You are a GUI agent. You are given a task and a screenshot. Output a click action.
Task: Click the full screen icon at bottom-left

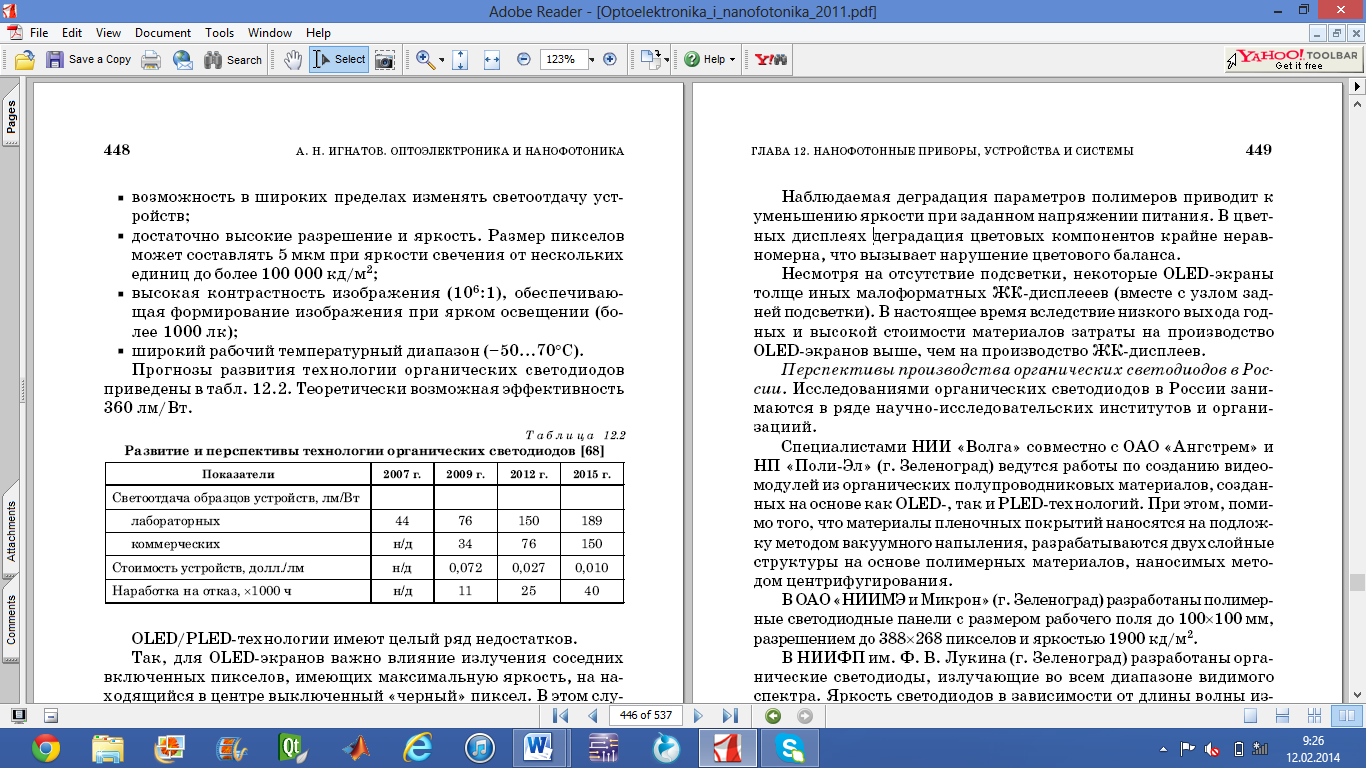coord(19,715)
